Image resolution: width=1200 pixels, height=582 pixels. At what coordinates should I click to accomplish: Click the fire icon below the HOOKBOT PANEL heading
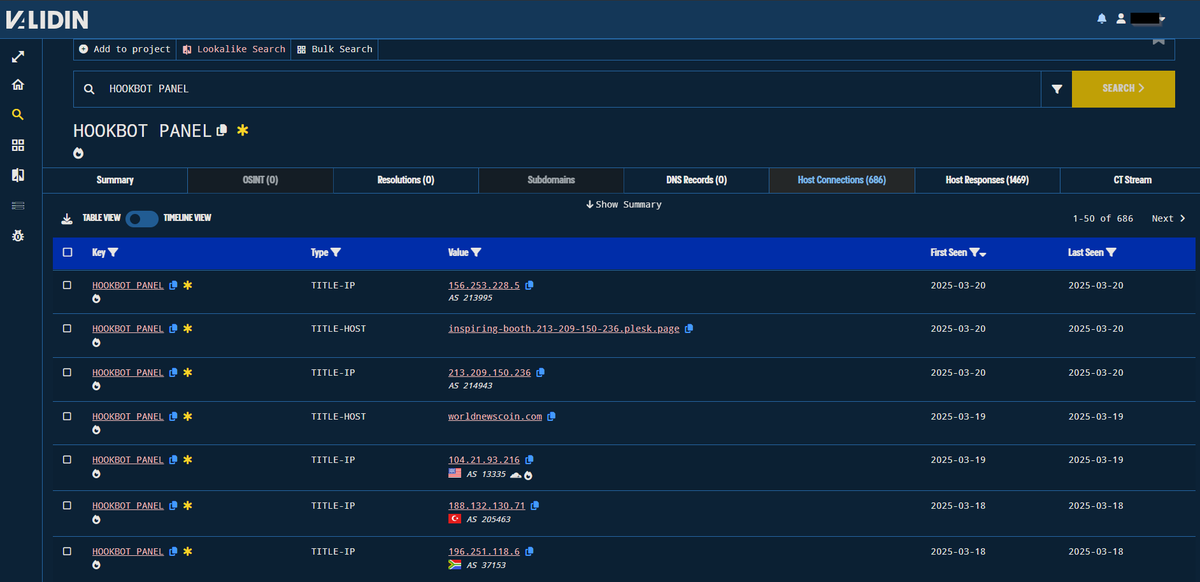pyautogui.click(x=79, y=153)
